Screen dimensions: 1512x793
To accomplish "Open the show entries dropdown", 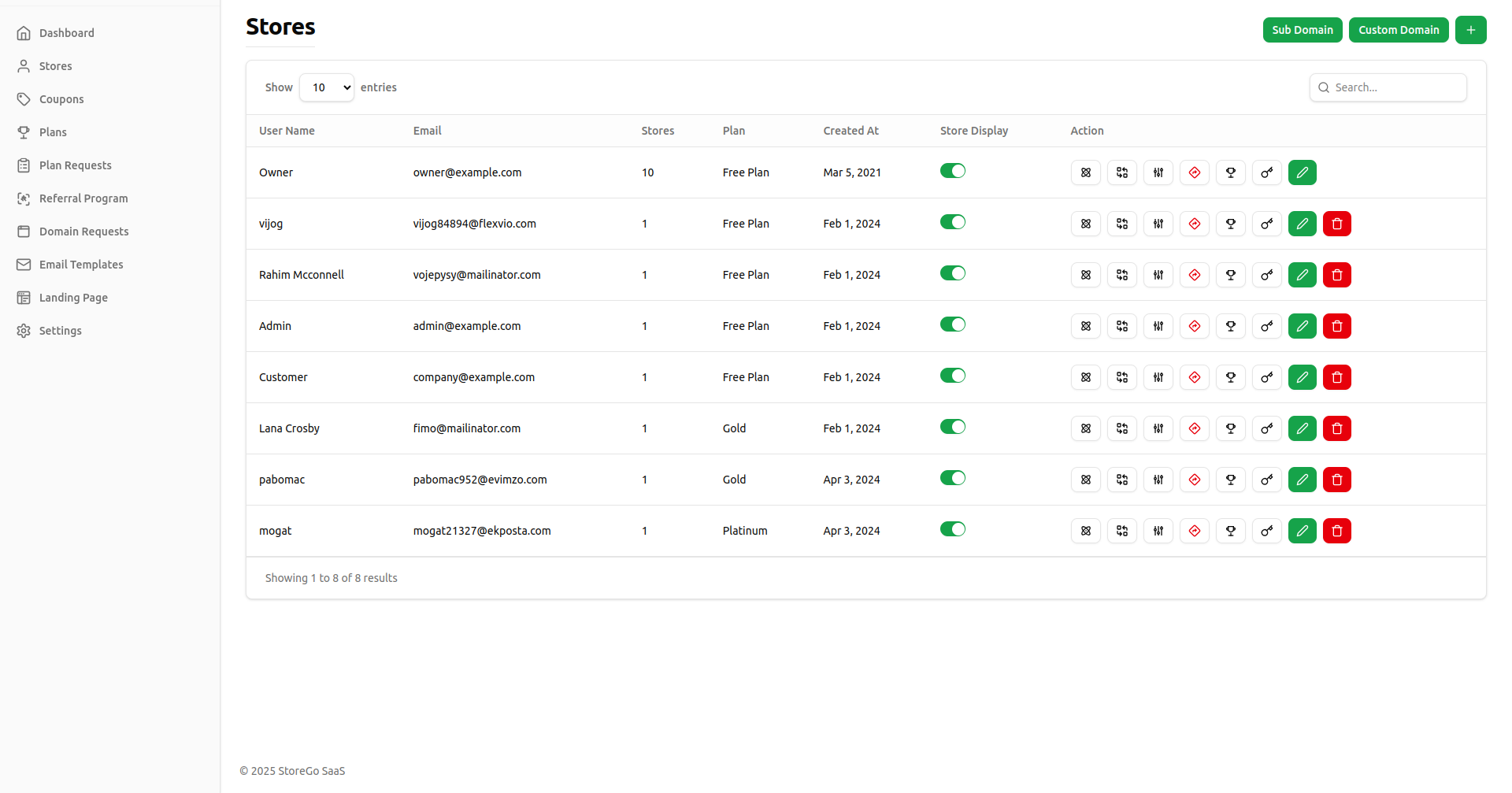I will (x=327, y=87).
